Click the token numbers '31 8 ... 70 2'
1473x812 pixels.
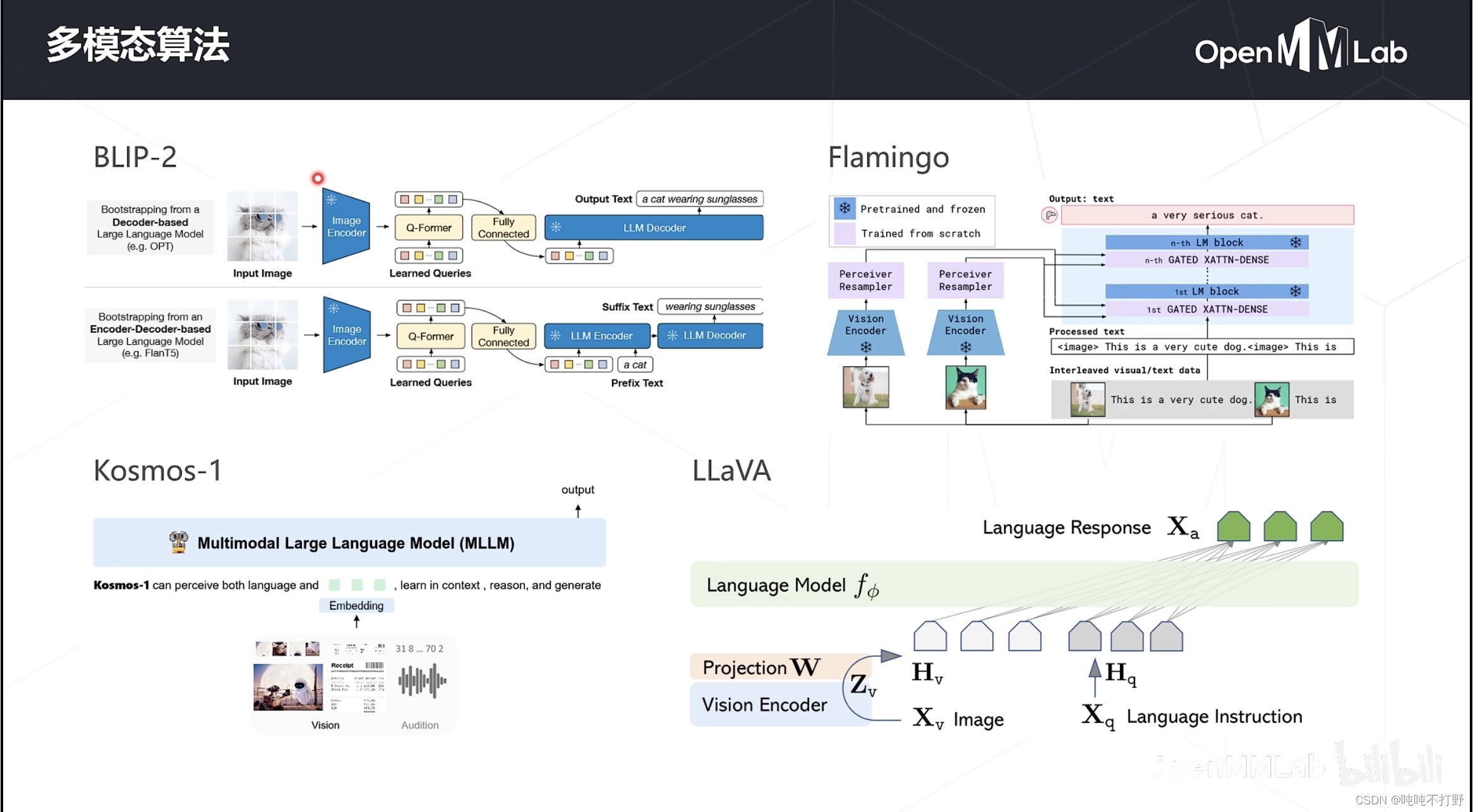(419, 648)
